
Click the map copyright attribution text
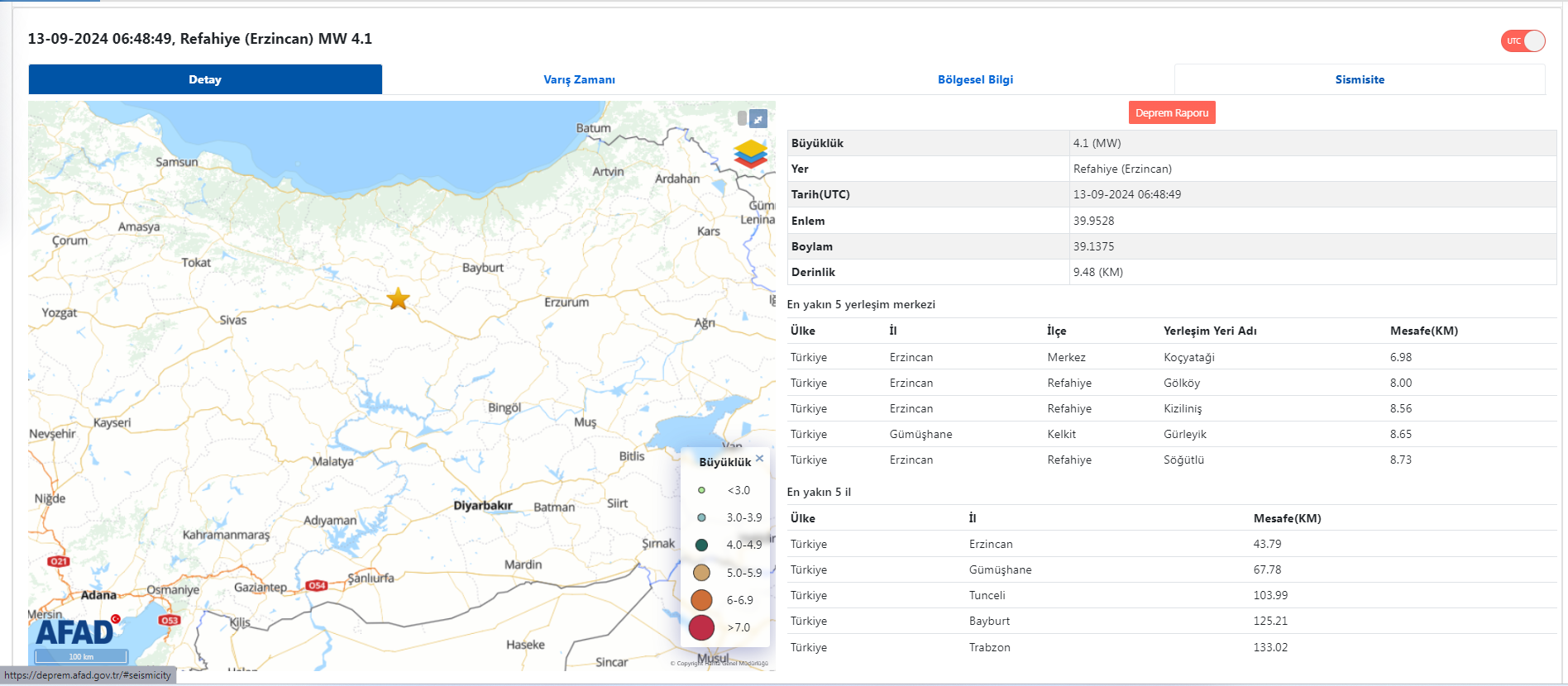(719, 663)
